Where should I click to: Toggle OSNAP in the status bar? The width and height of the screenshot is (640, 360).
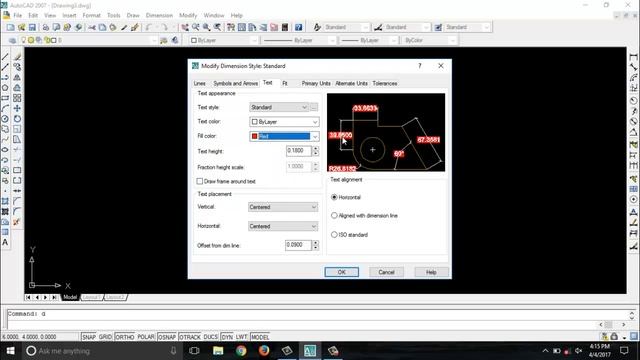tap(167, 337)
